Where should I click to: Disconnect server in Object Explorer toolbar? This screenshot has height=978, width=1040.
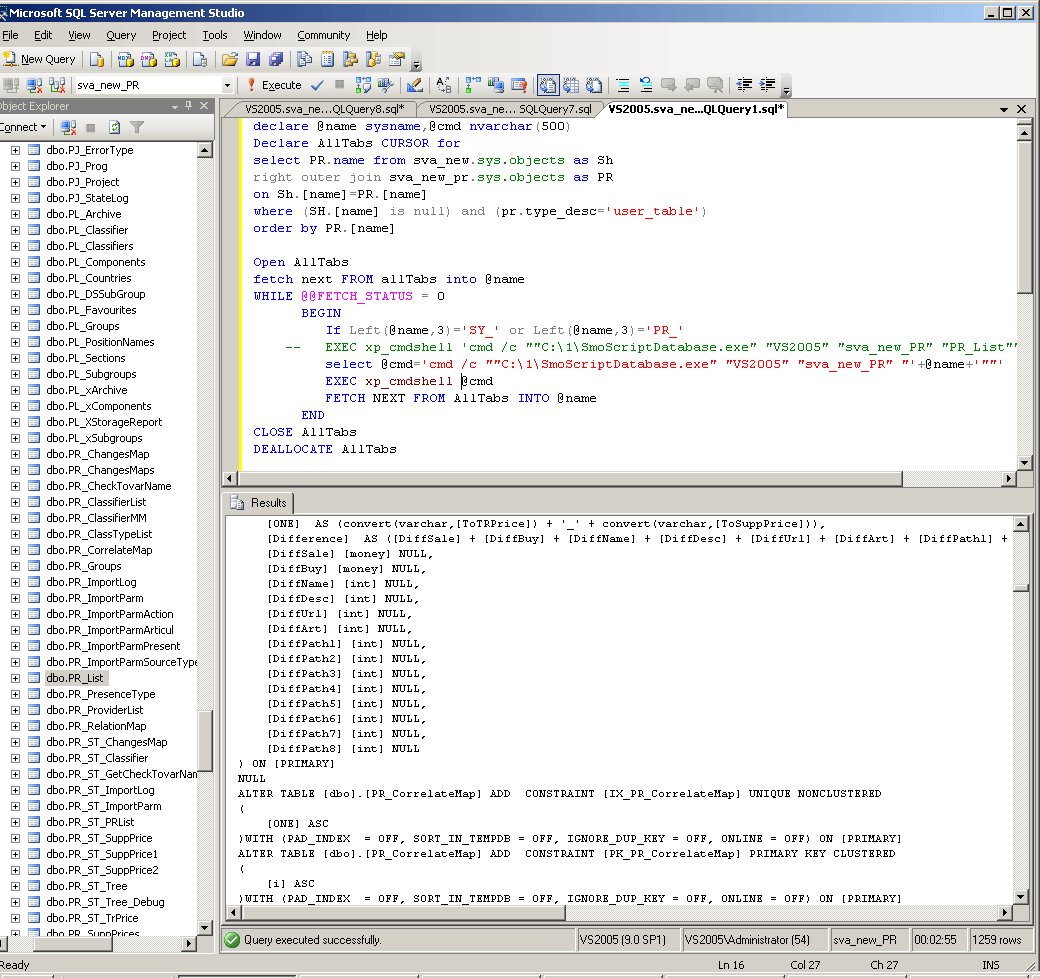(x=69, y=127)
